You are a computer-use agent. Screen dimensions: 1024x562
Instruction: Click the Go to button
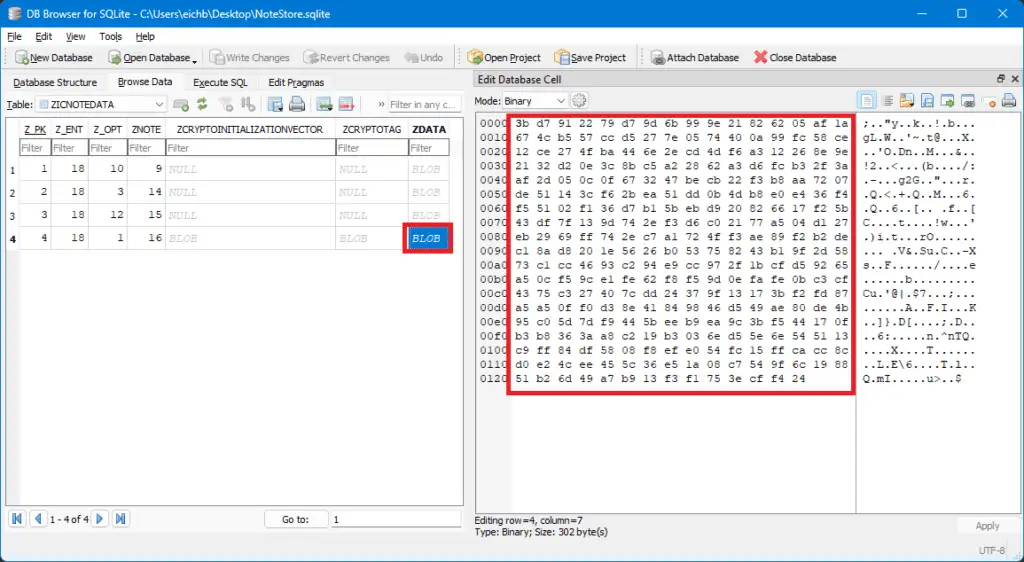pos(295,519)
